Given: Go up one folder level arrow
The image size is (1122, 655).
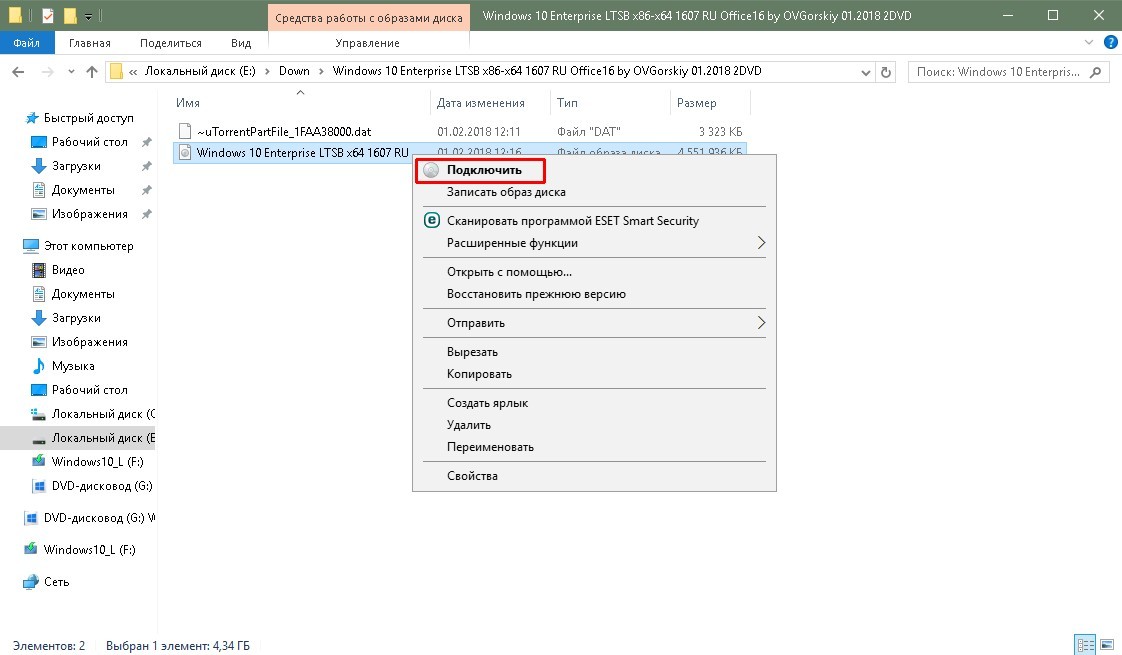Looking at the screenshot, I should (92, 72).
